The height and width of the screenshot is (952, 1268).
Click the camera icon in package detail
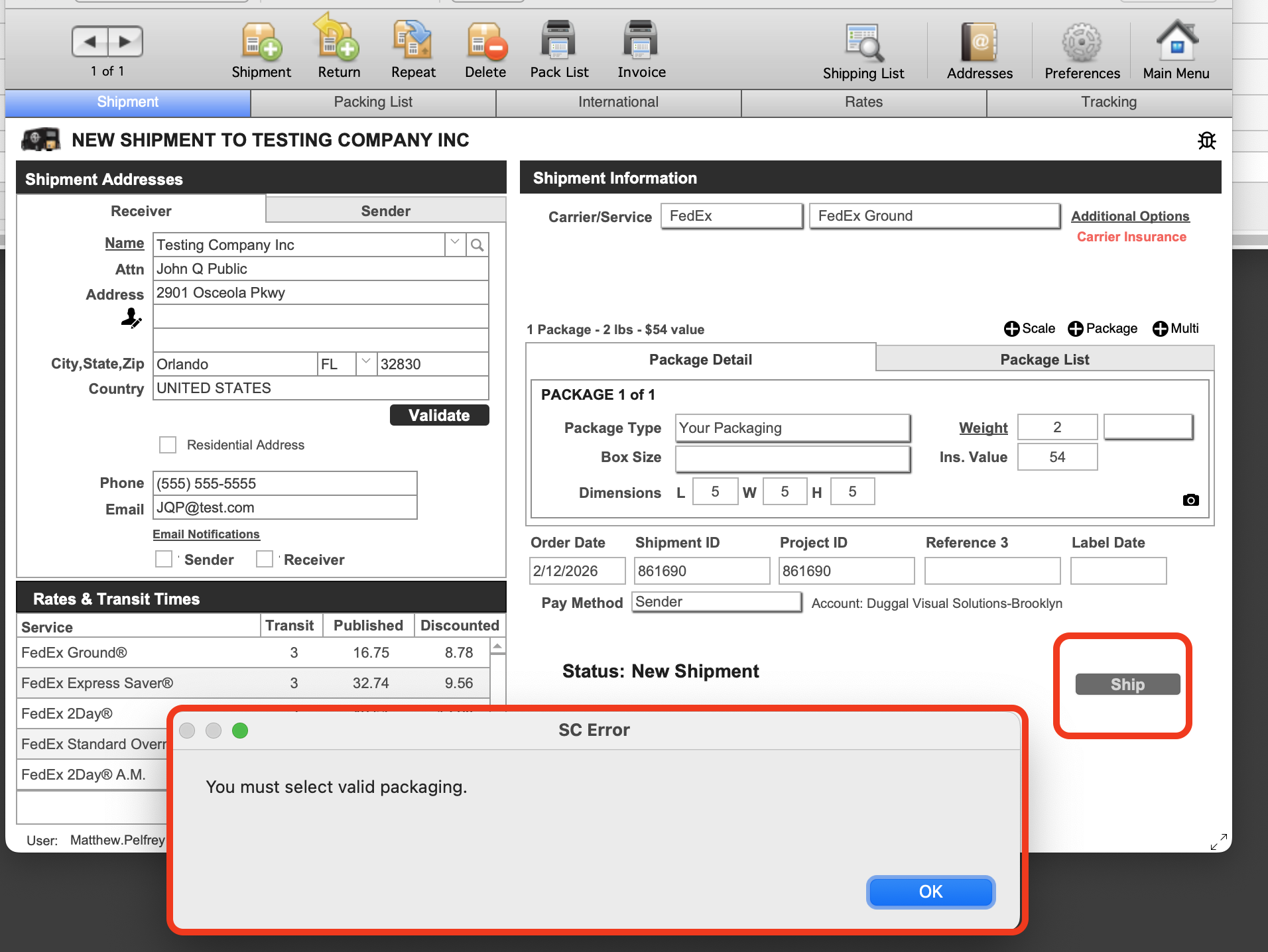(x=1191, y=500)
